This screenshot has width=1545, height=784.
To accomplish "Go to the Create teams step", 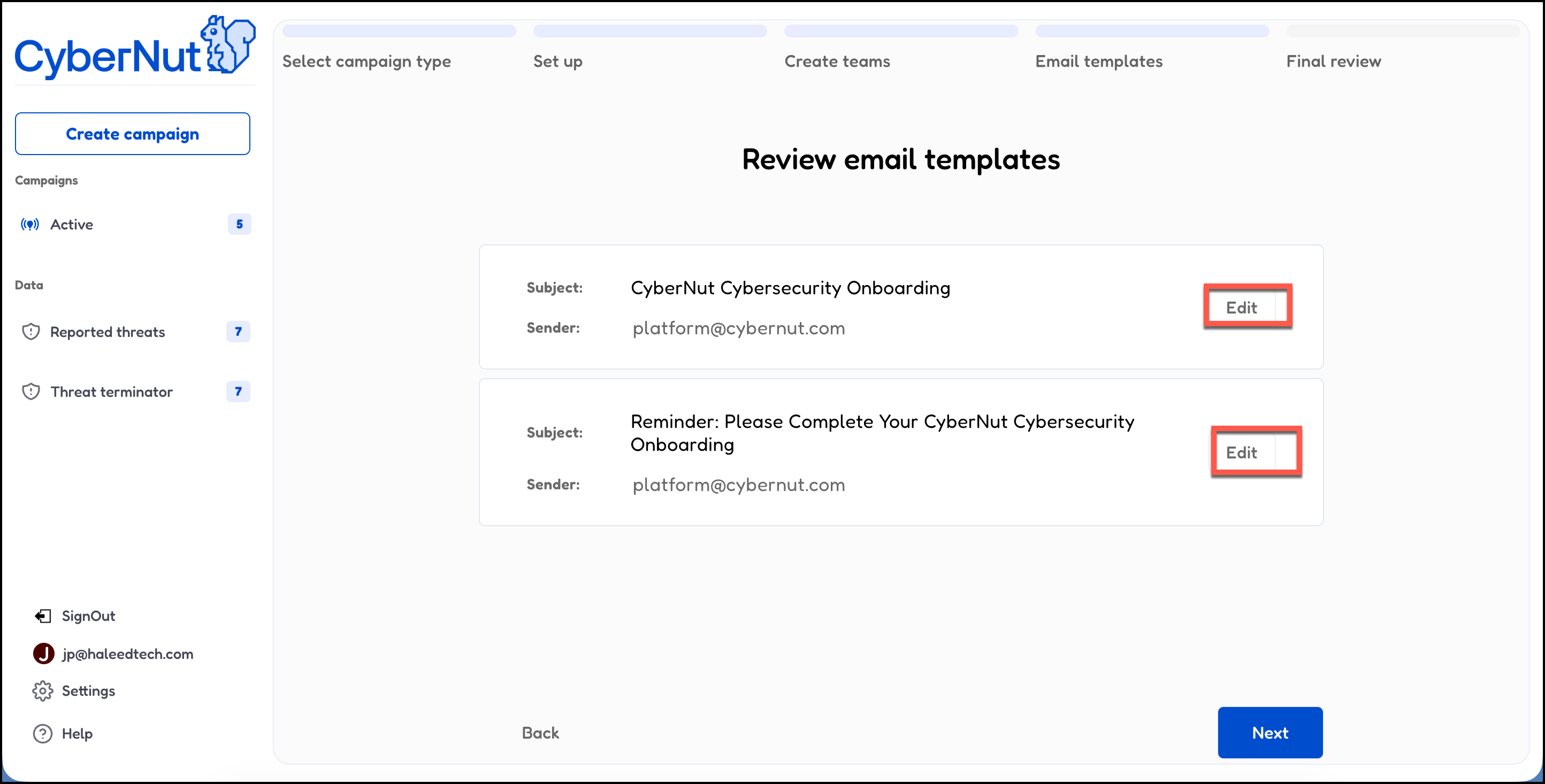I will (837, 61).
